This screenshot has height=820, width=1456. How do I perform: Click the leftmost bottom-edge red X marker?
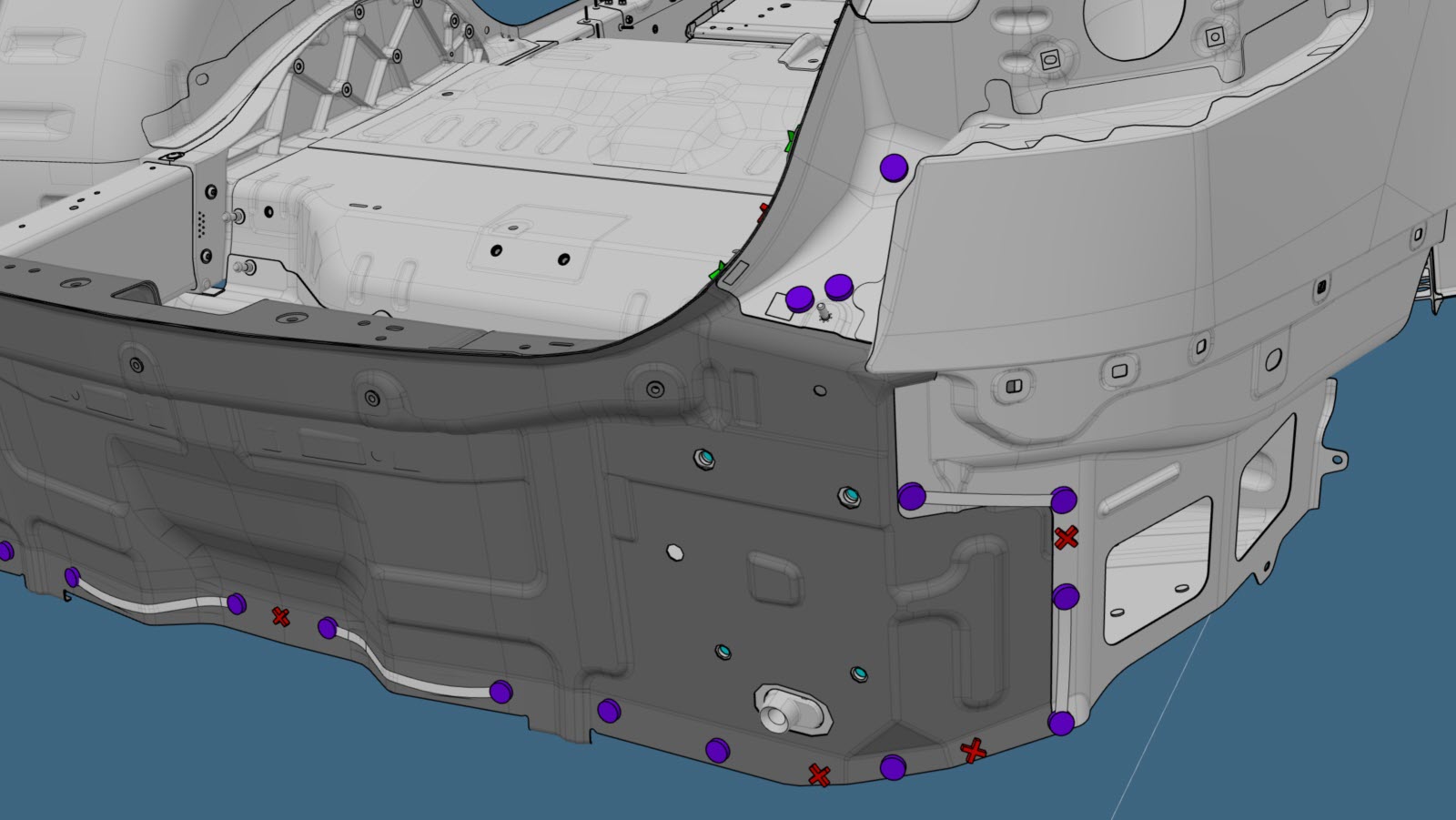pyautogui.click(x=819, y=775)
